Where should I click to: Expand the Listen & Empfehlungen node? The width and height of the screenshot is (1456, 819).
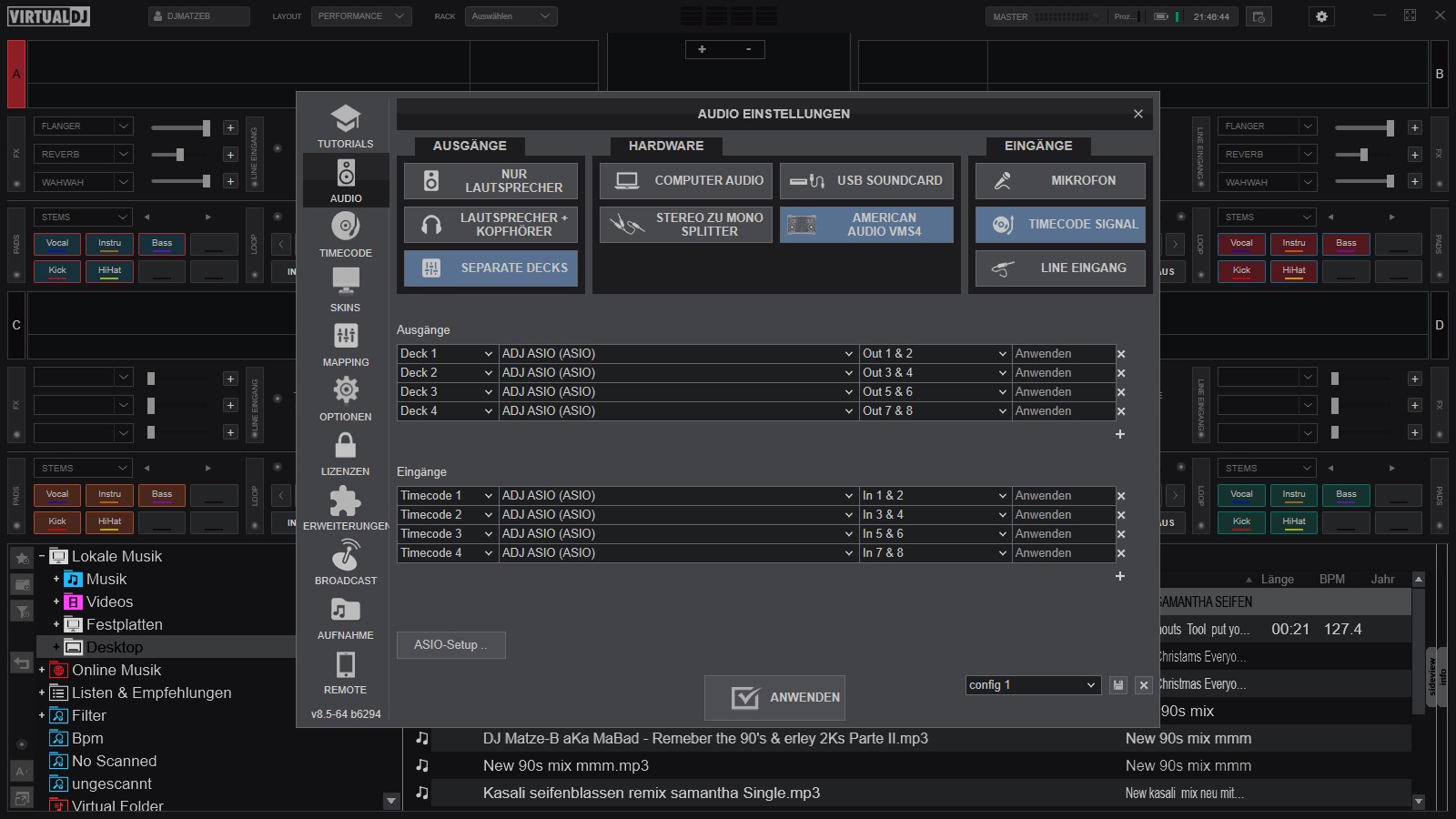[42, 693]
